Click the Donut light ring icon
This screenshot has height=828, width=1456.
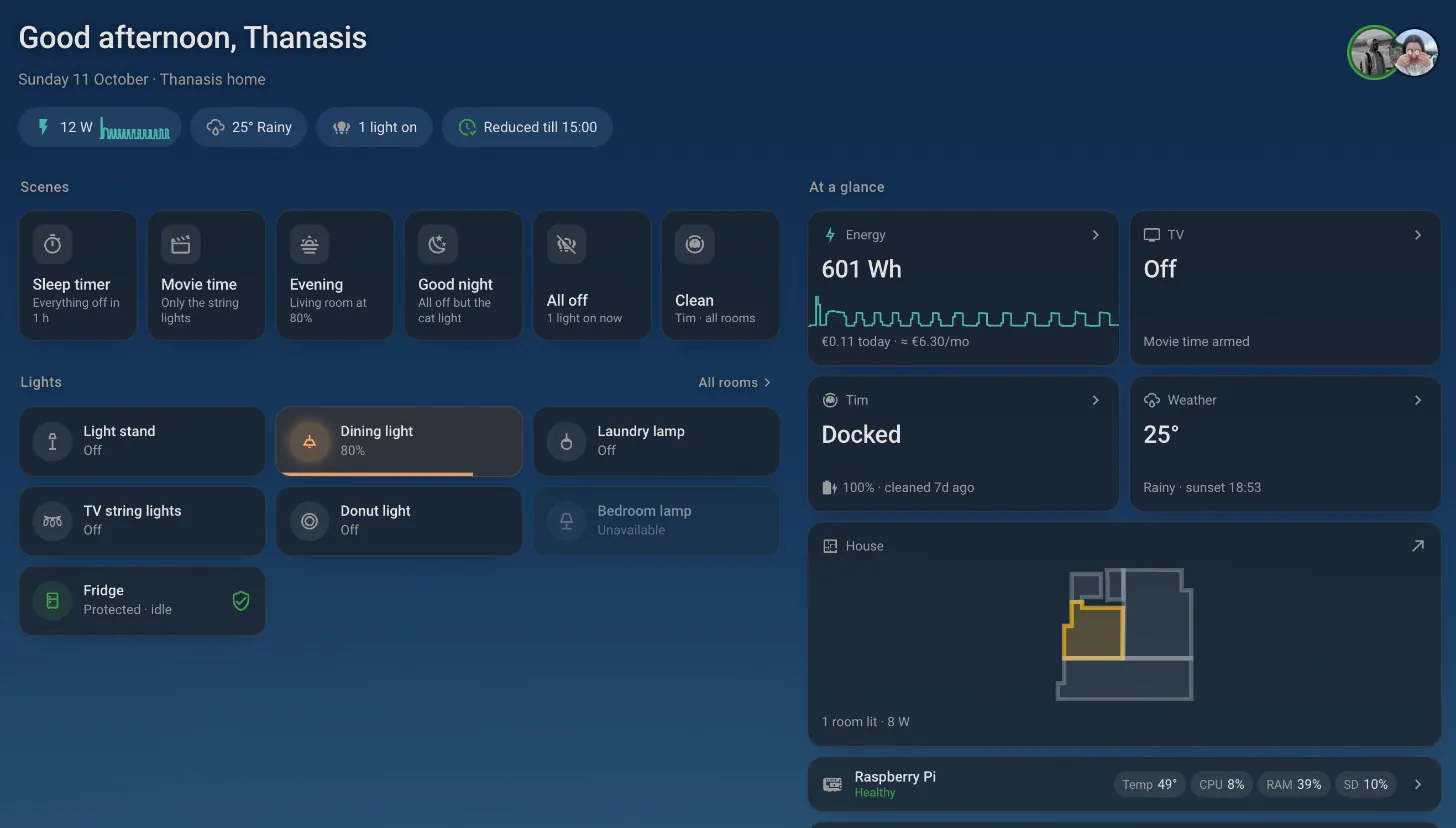309,521
